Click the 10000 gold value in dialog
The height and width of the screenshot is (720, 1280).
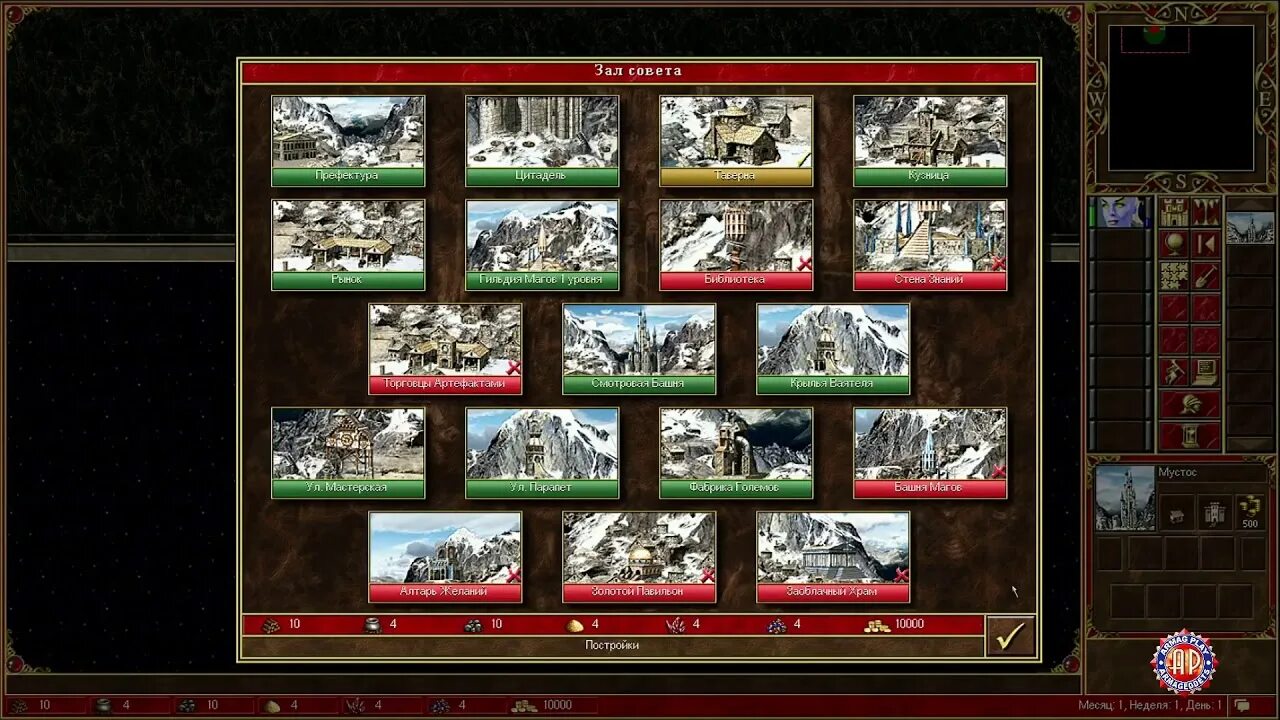[x=910, y=624]
